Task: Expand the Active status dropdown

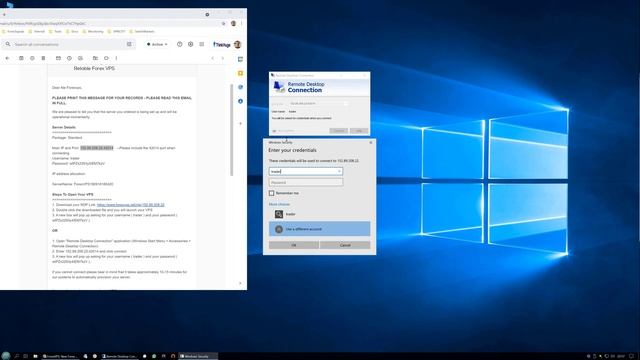Action: click(157, 44)
